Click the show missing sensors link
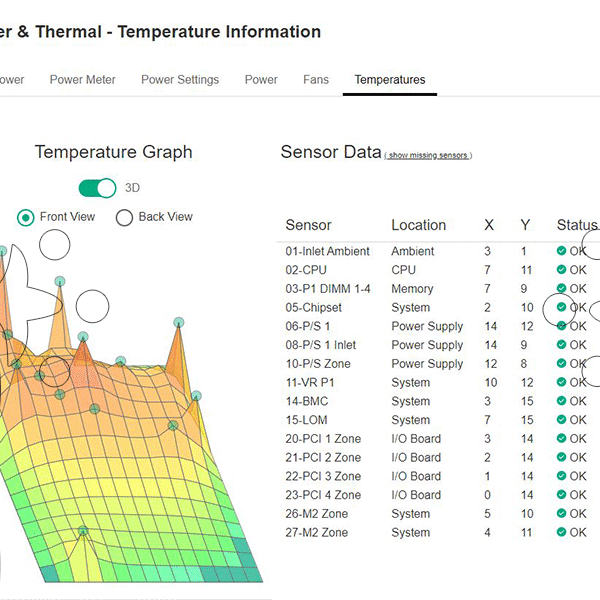This screenshot has height=600, width=600. click(428, 156)
